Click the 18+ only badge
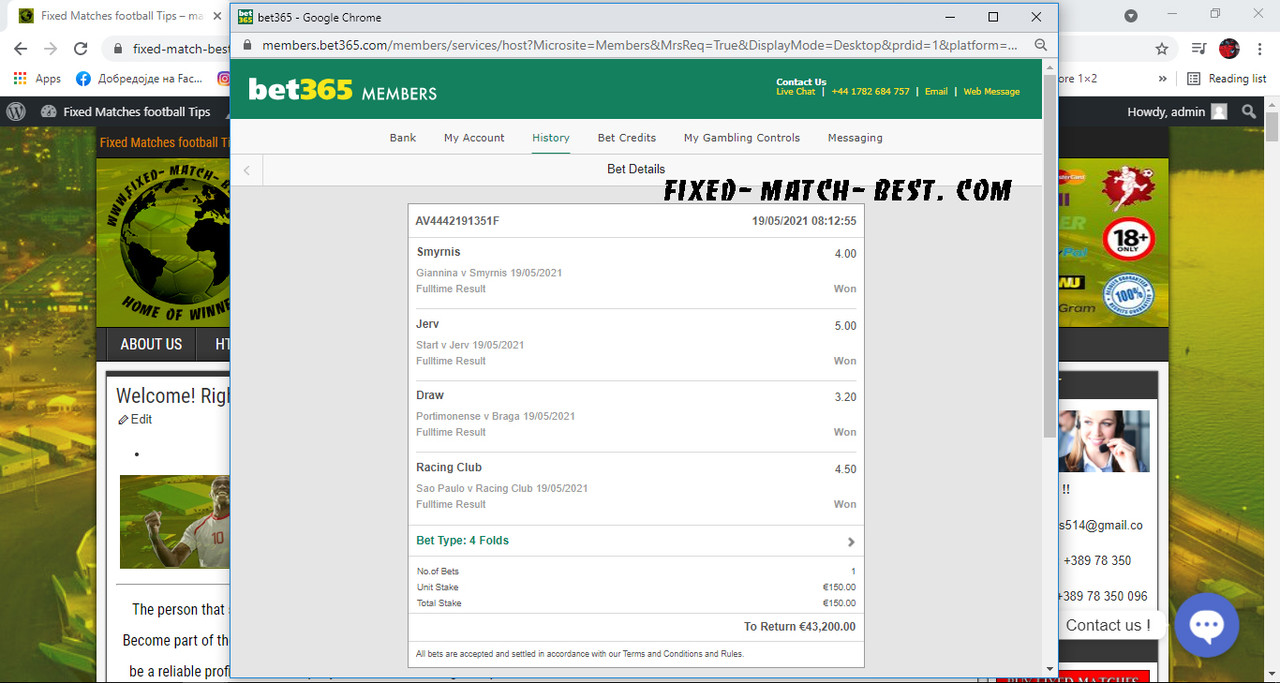Screen dimensions: 1280x683 click(1128, 240)
